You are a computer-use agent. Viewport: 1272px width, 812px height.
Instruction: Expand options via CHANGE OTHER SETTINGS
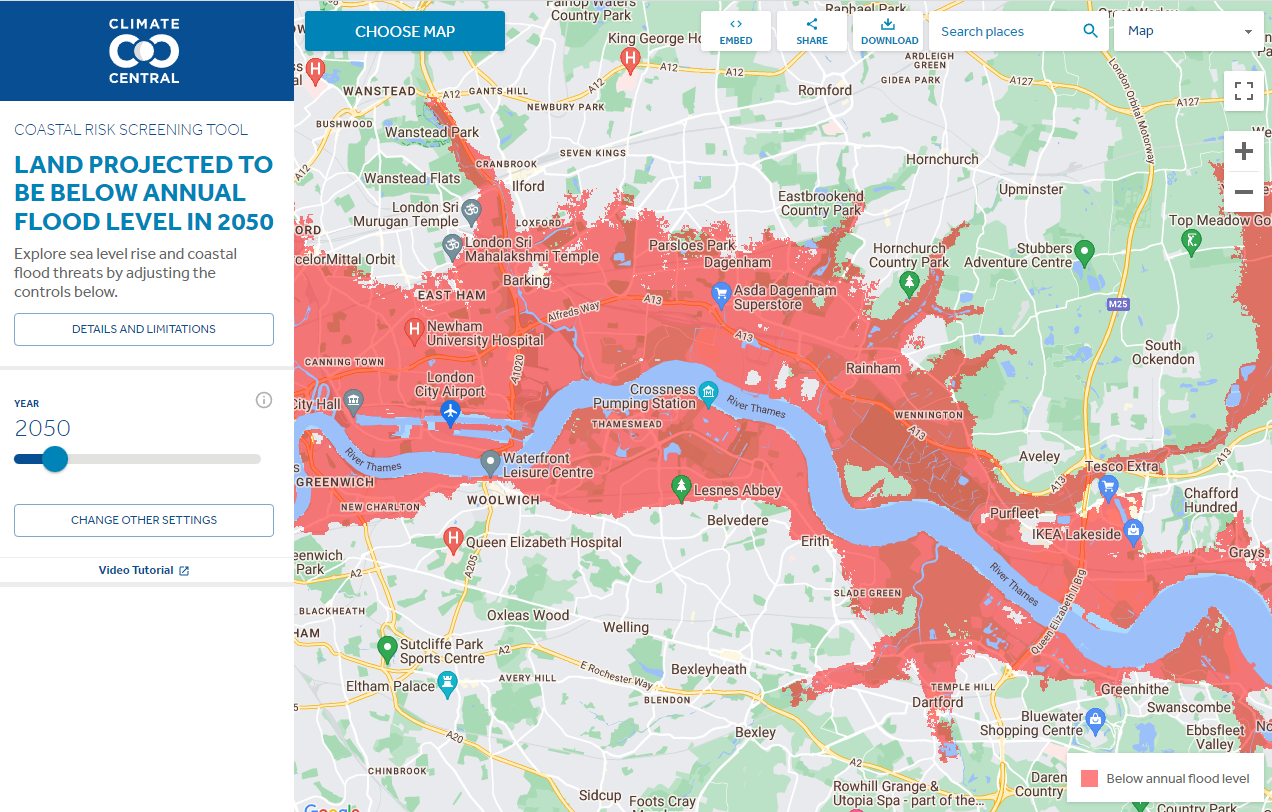click(143, 520)
